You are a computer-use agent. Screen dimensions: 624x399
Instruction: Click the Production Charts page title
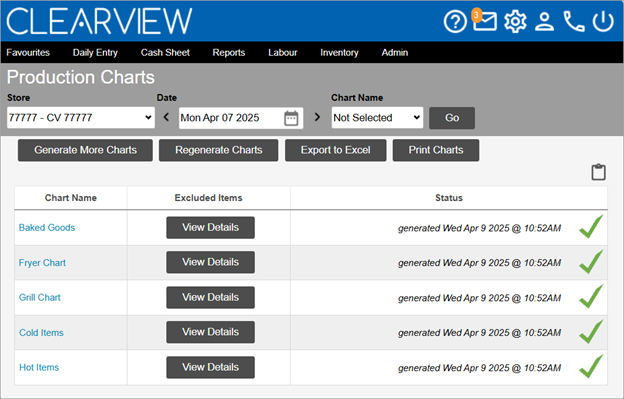pyautogui.click(x=81, y=77)
